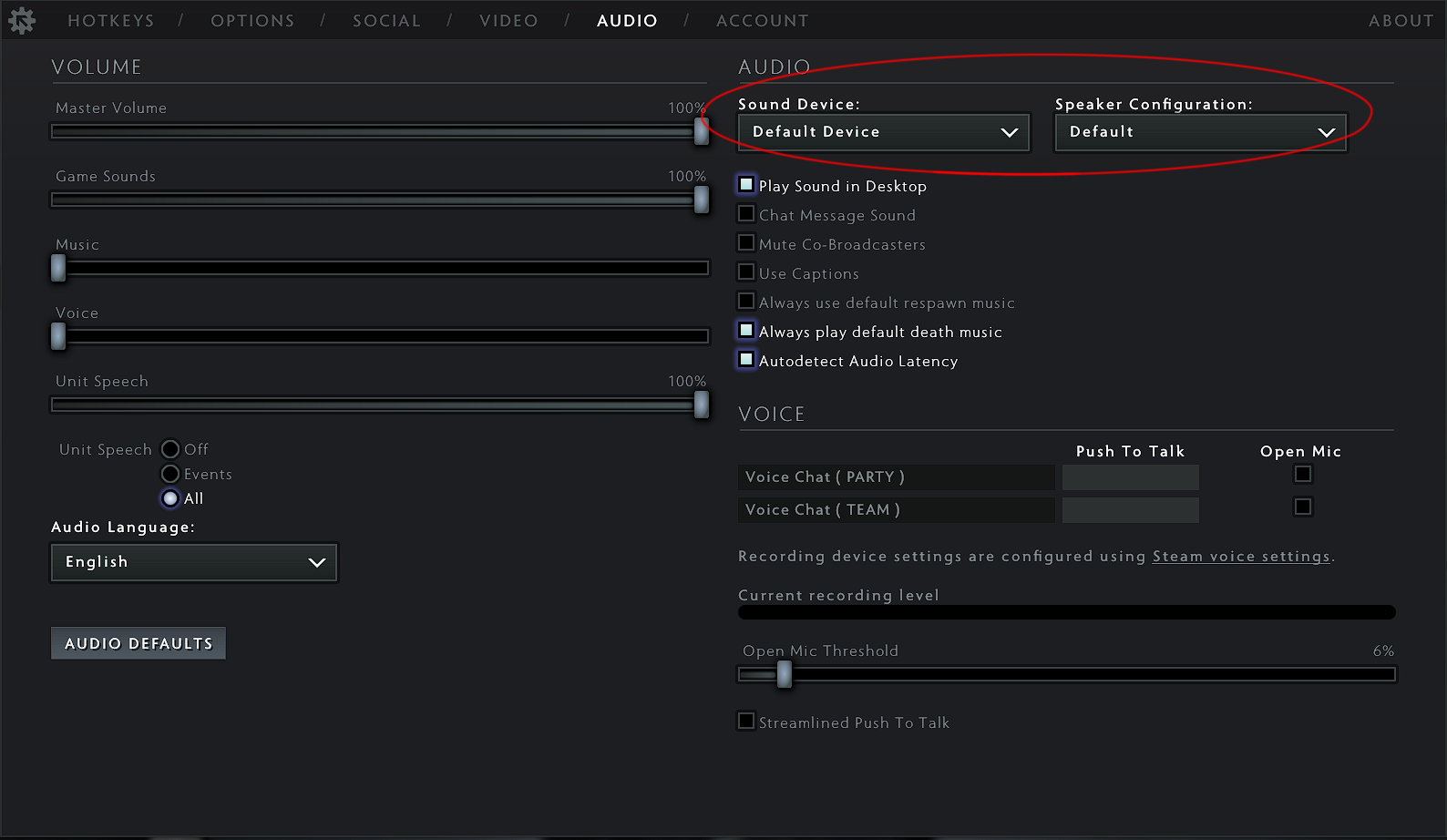Go to the Account tab
1447x840 pixels.
click(762, 21)
